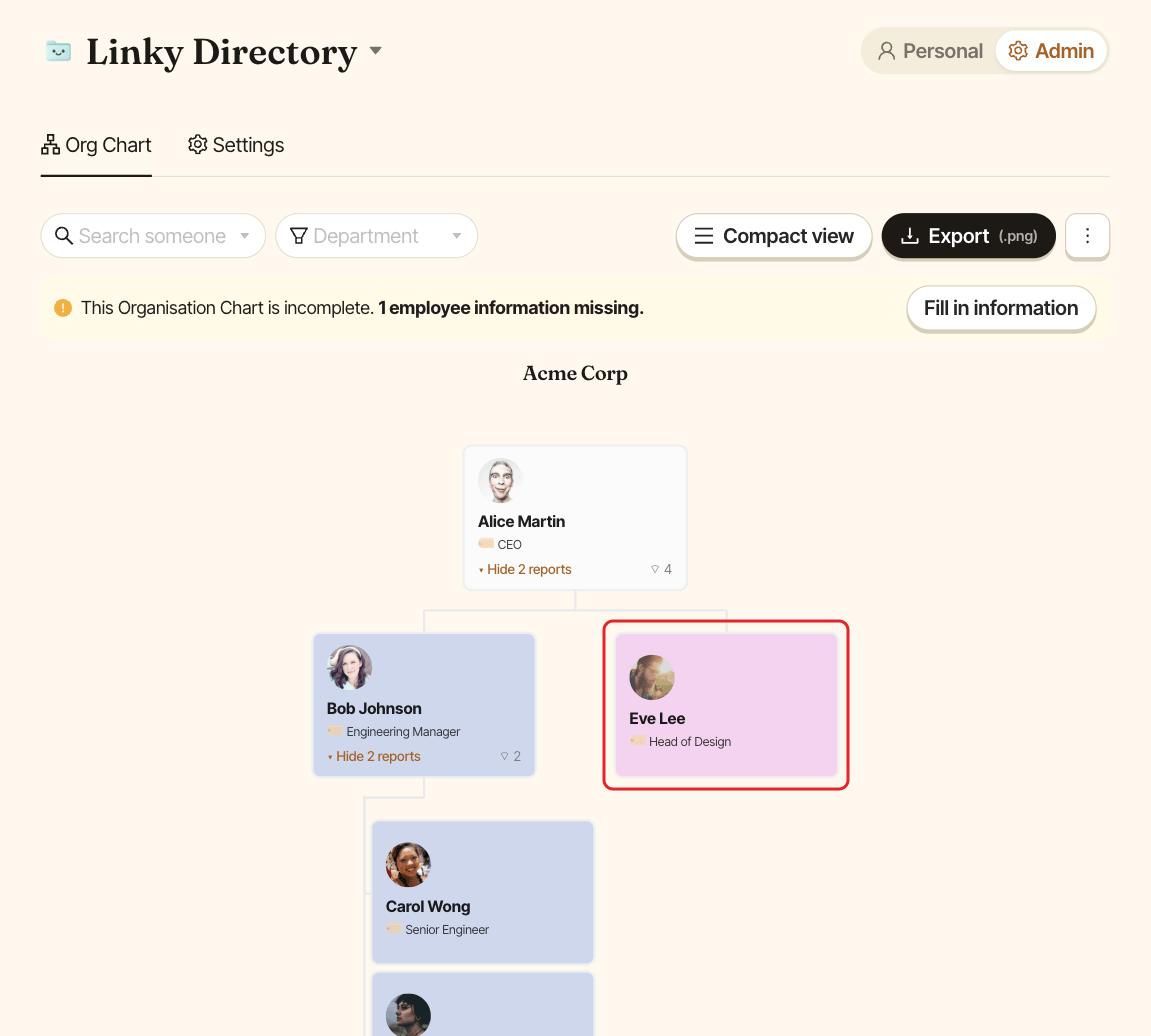Viewport: 1151px width, 1036px height.
Task: Click Alice Martin's avatar
Action: point(501,481)
